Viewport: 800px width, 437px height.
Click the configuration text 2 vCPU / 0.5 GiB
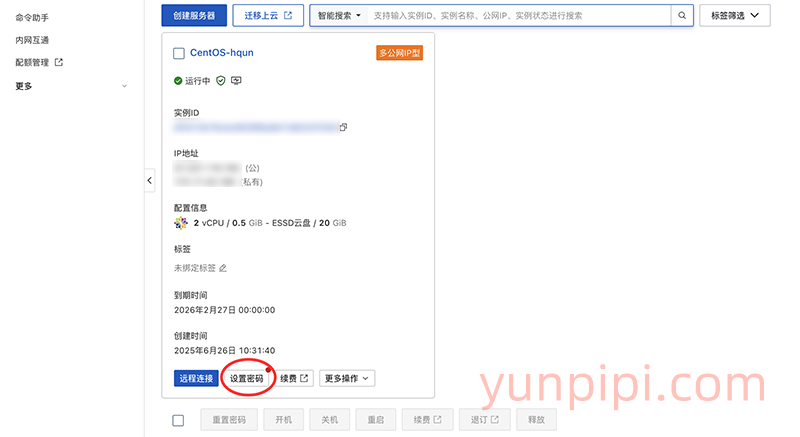[x=228, y=223]
